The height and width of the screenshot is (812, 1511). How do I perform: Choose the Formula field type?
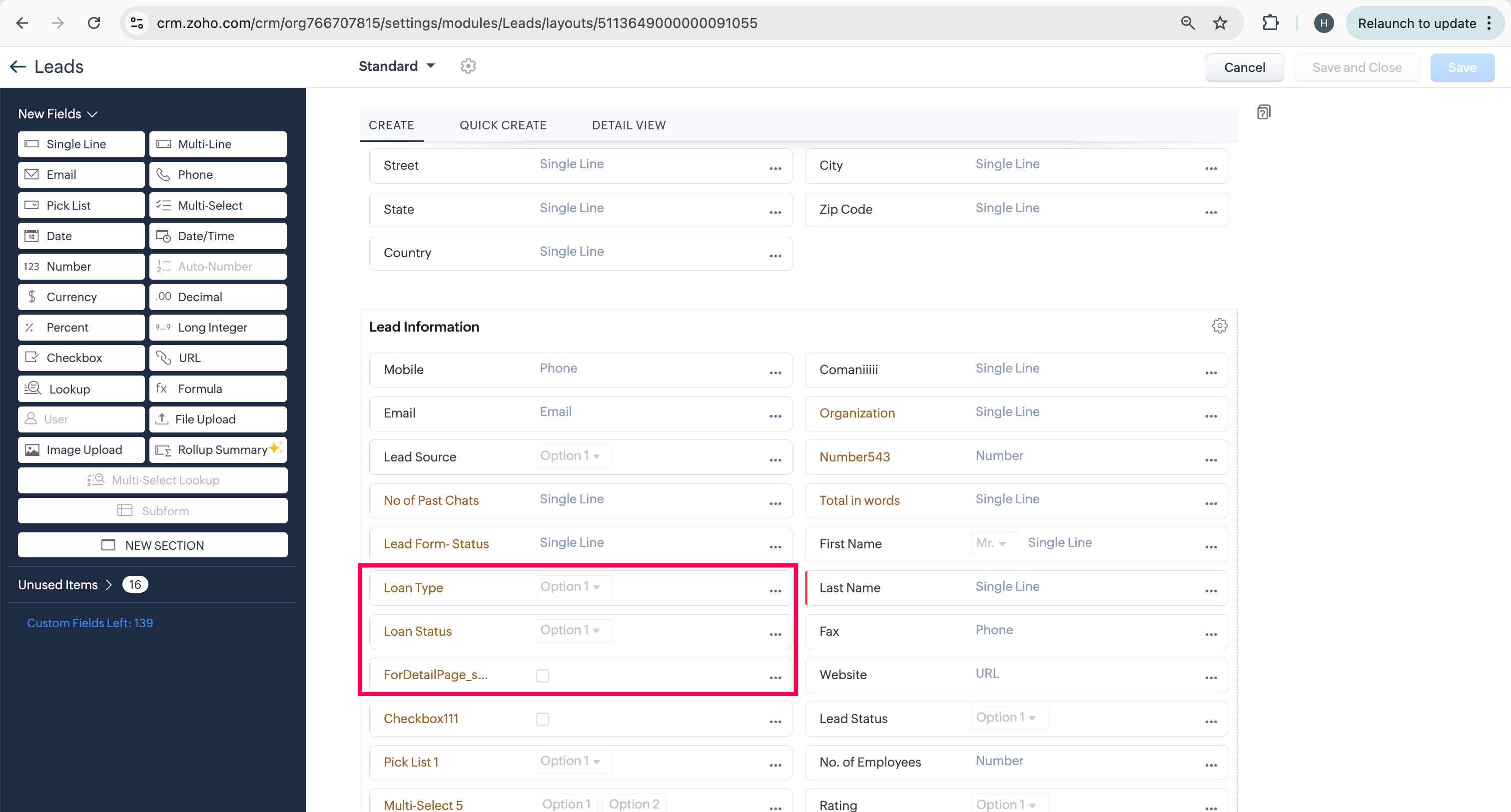(218, 389)
